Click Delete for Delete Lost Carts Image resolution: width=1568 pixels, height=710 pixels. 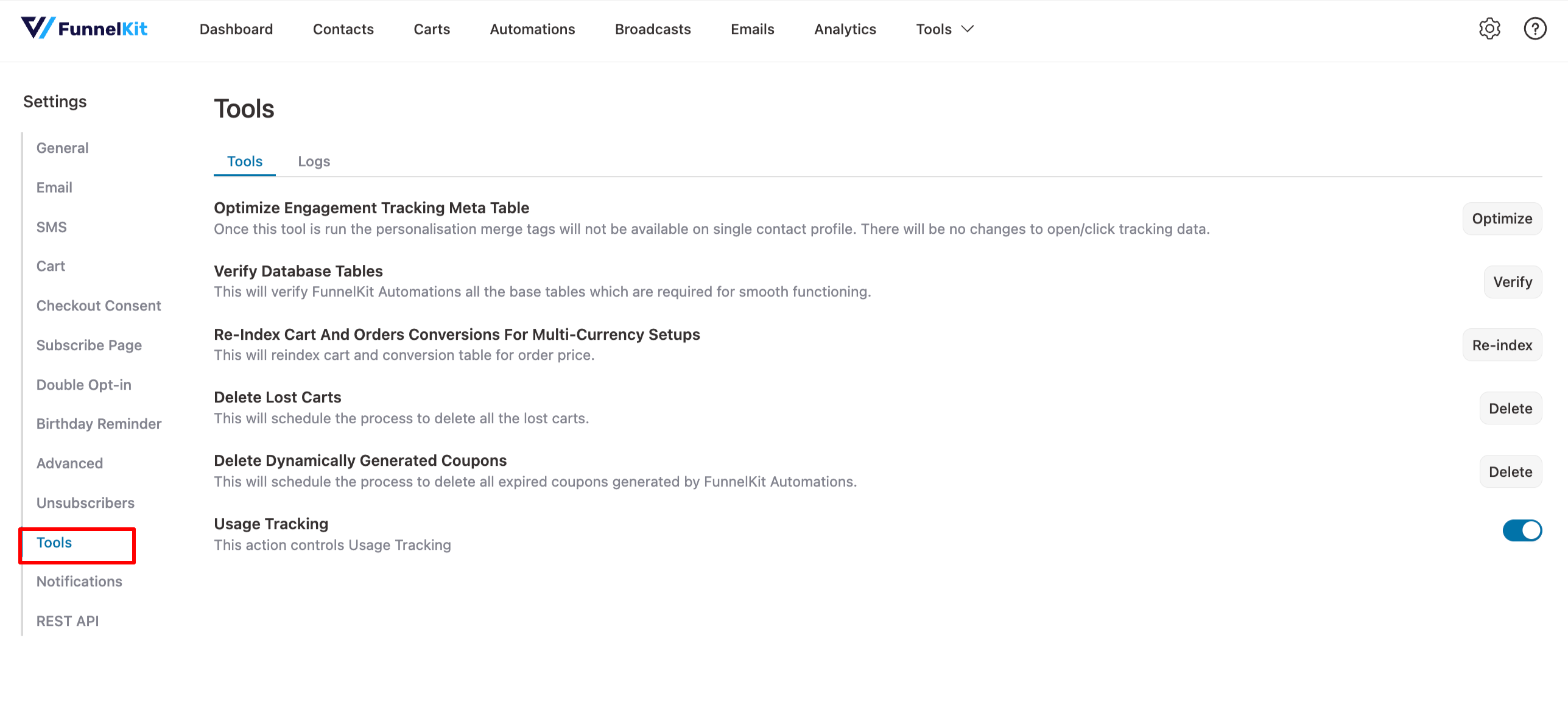(1510, 409)
